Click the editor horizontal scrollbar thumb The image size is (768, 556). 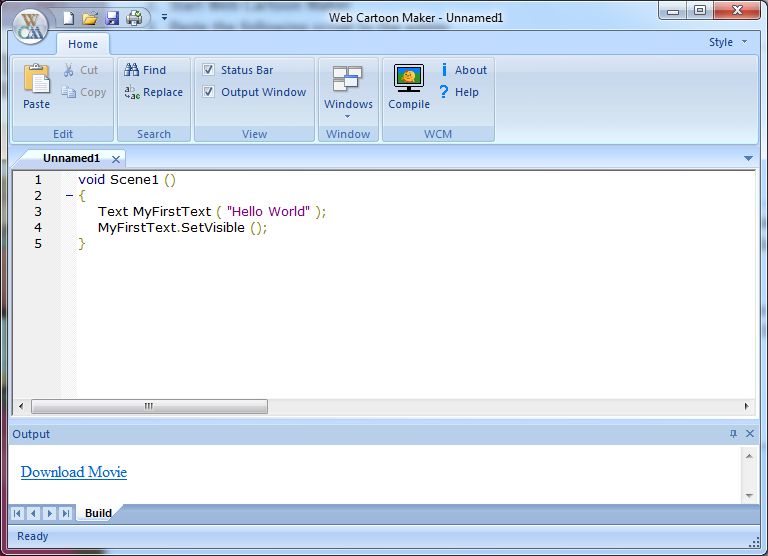[x=149, y=406]
